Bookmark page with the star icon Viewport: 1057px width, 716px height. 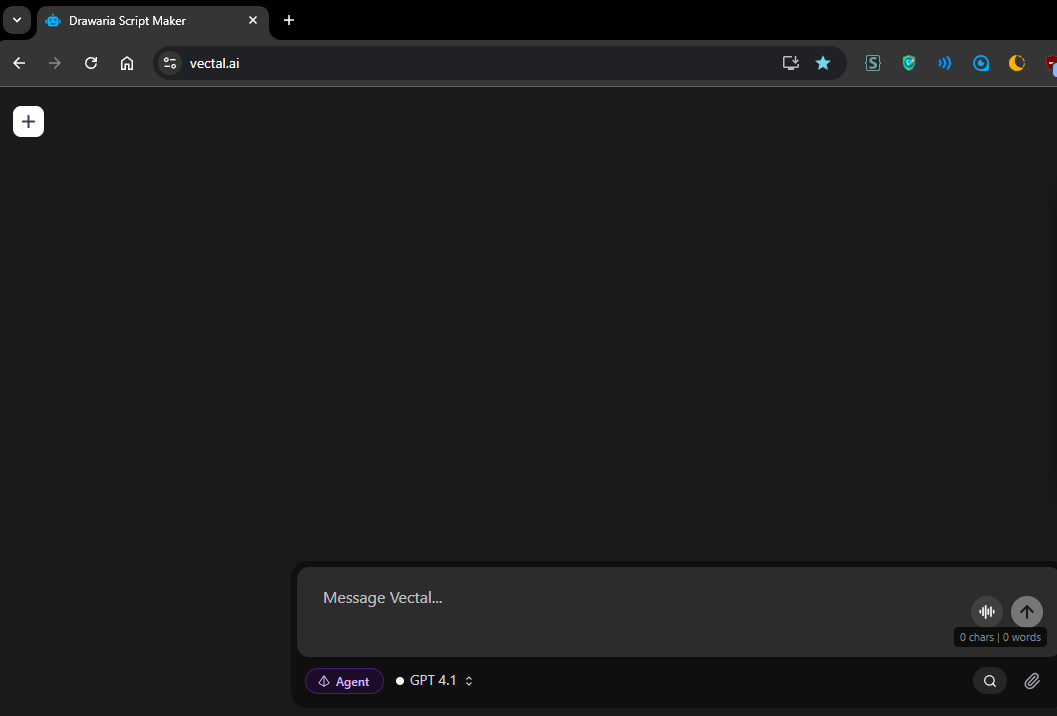[x=822, y=63]
